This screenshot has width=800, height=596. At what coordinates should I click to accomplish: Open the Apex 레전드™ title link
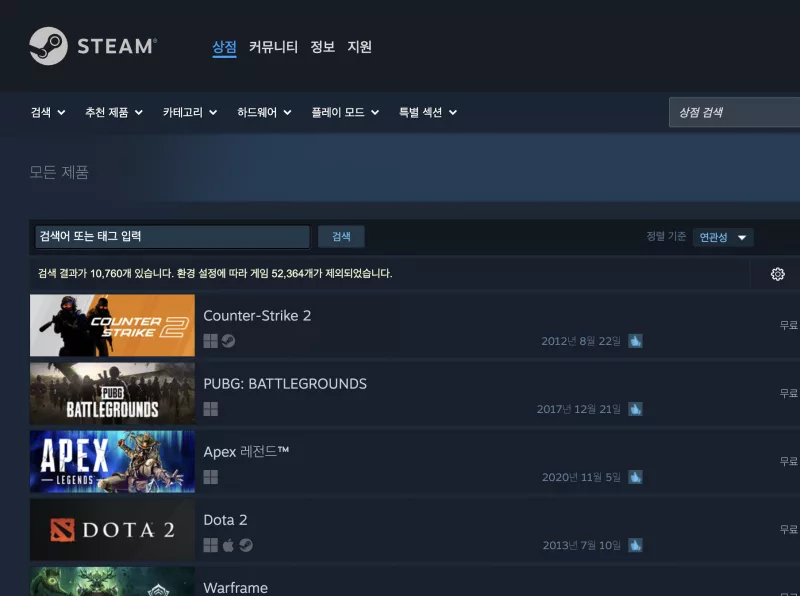tap(246, 452)
